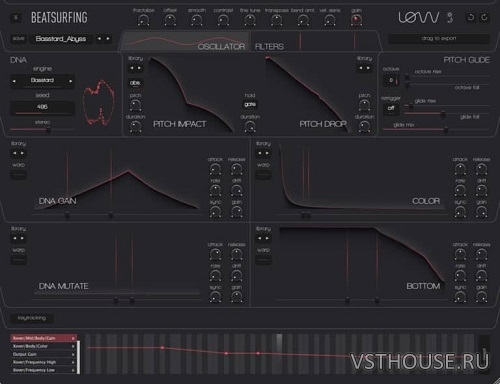Click the contrast knob
The image size is (500, 384).
click(223, 21)
